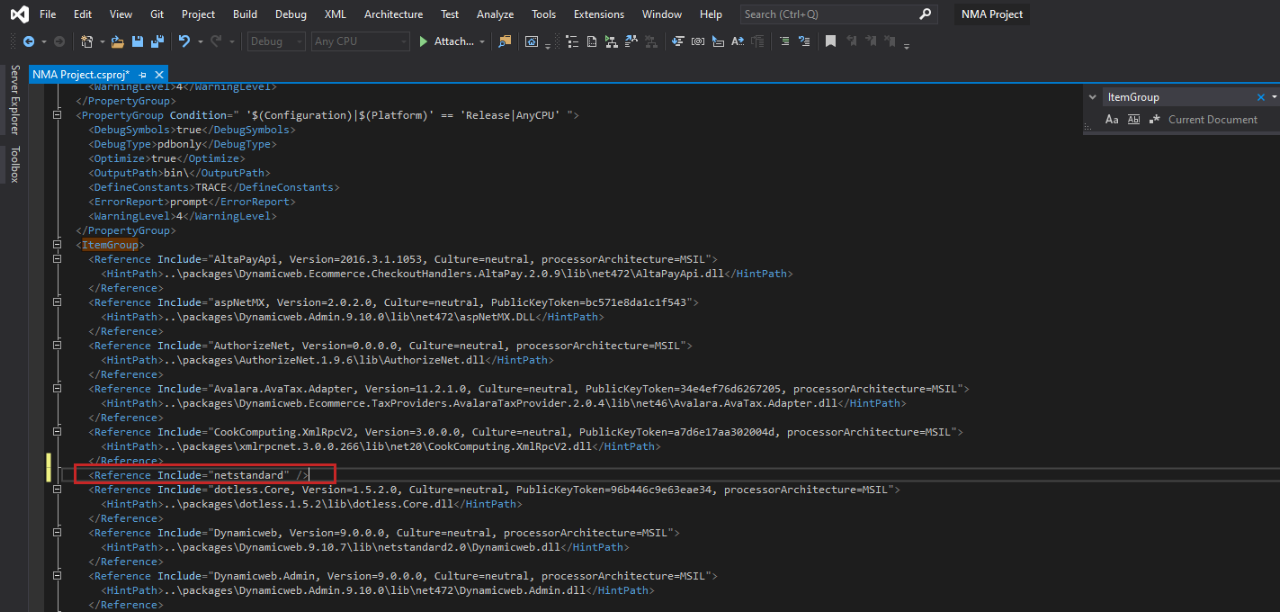
Task: Collapse the Release PropertyGroup node
Action: (x=57, y=115)
